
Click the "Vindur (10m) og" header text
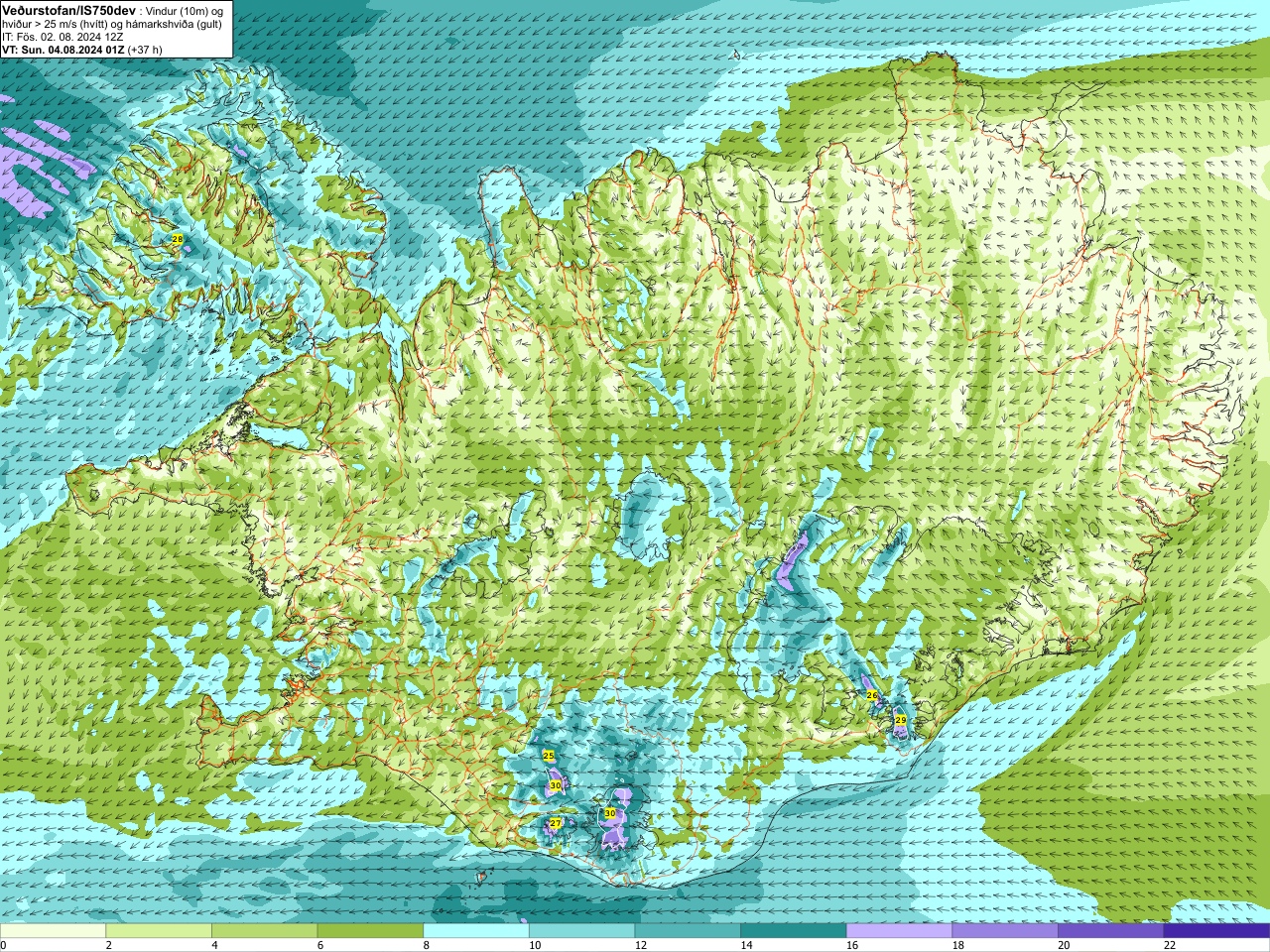(186, 11)
